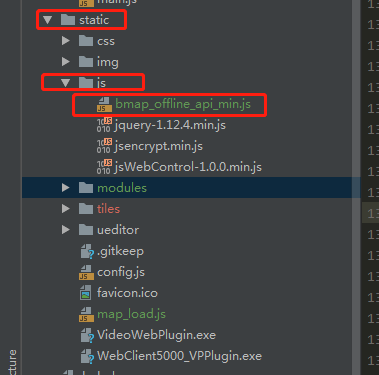Click the css folder icon
This screenshot has height=375, width=379.
pyautogui.click(x=86, y=41)
